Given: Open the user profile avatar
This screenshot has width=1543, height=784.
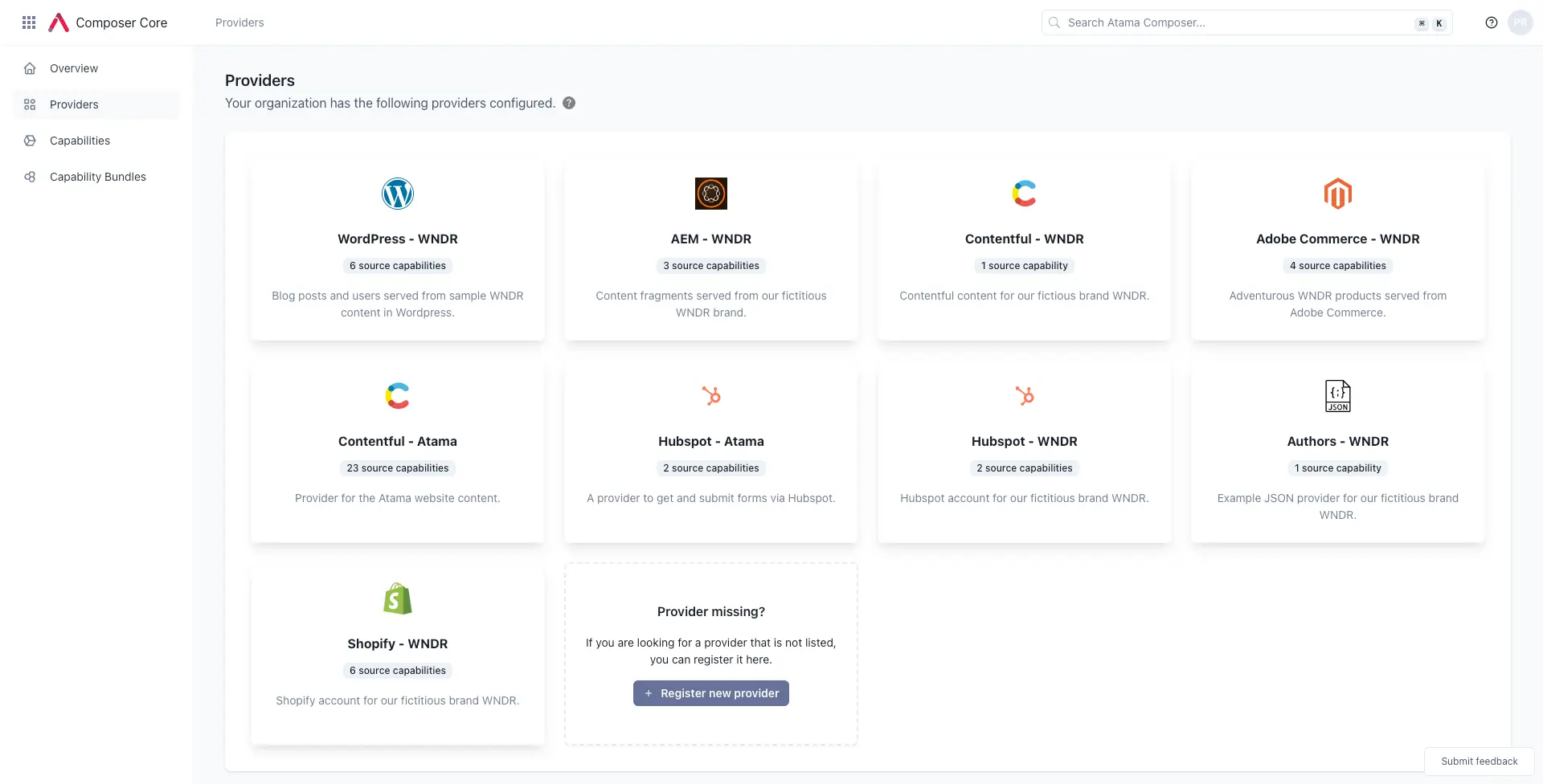Looking at the screenshot, I should coord(1520,22).
